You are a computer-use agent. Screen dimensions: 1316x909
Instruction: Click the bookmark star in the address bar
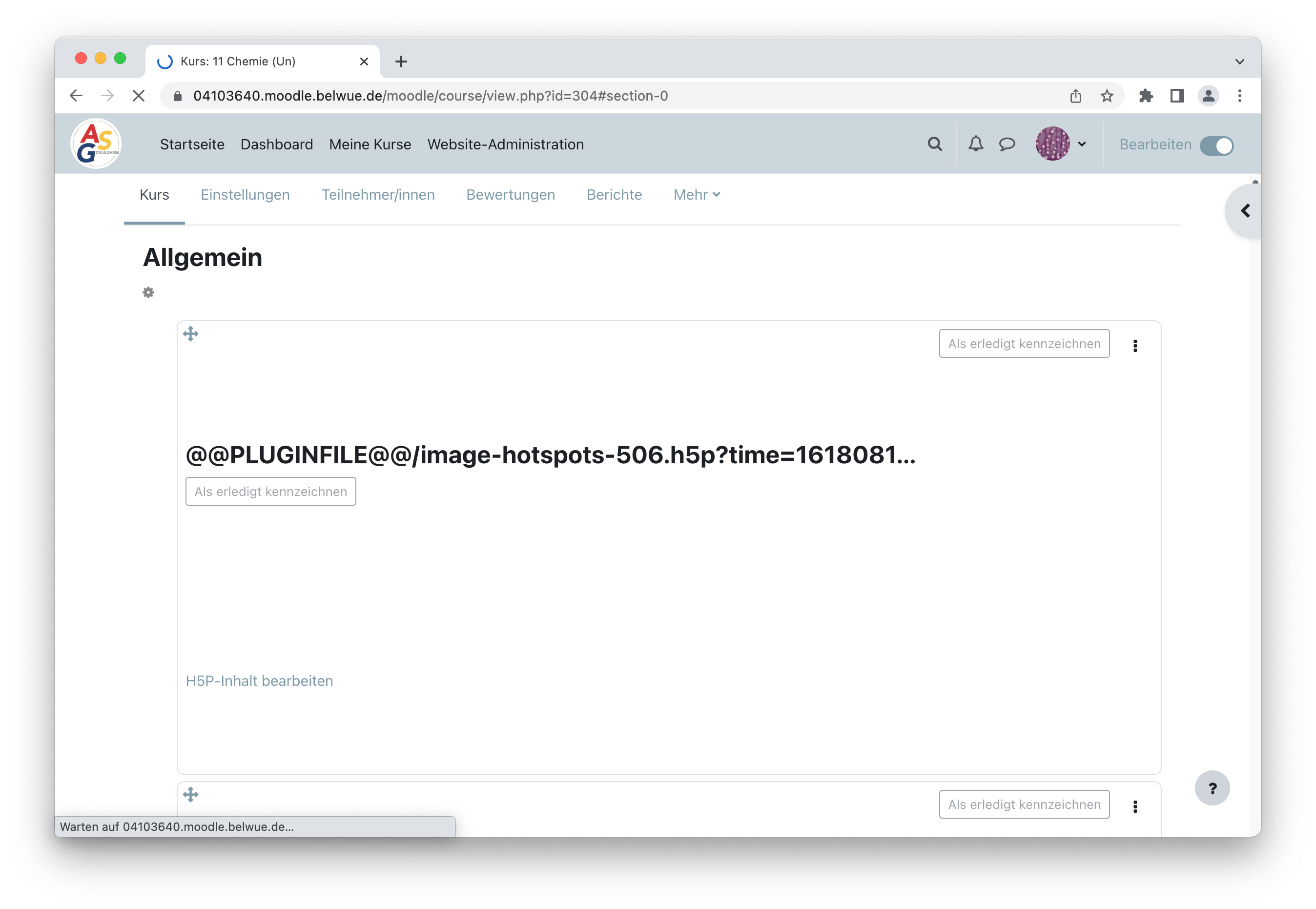coord(1106,96)
